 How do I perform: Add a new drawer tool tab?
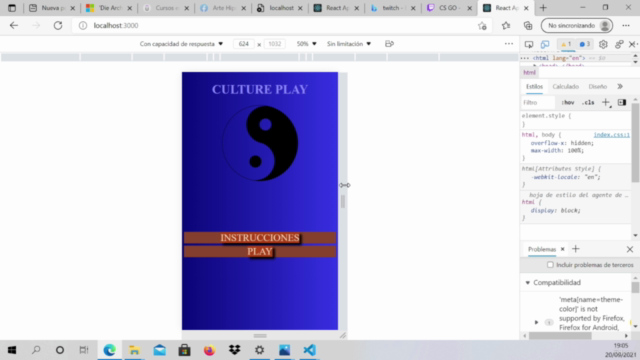[576, 249]
